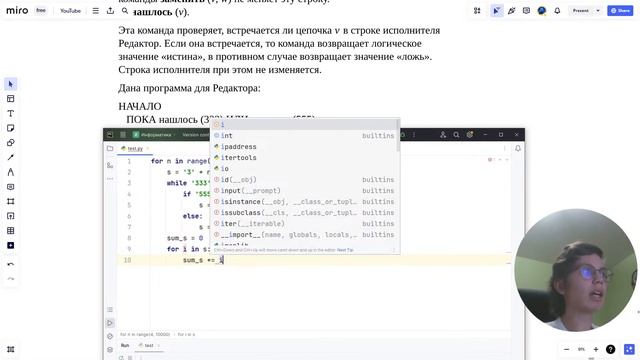Click the blue Miro navigation button

[629, 349]
